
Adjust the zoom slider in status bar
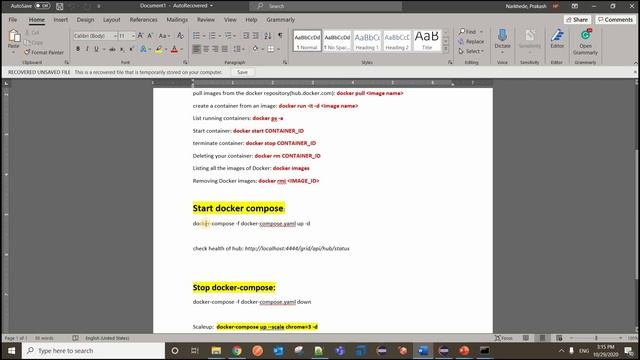point(596,338)
